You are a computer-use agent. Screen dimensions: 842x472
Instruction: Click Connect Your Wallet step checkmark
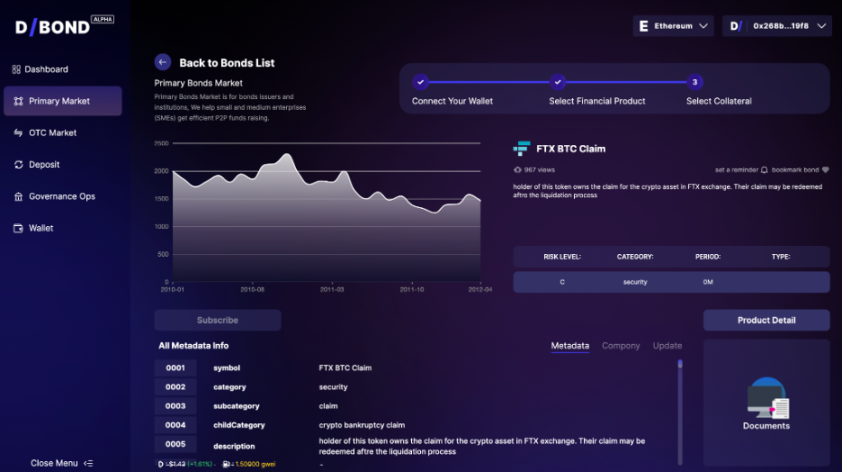pos(420,82)
